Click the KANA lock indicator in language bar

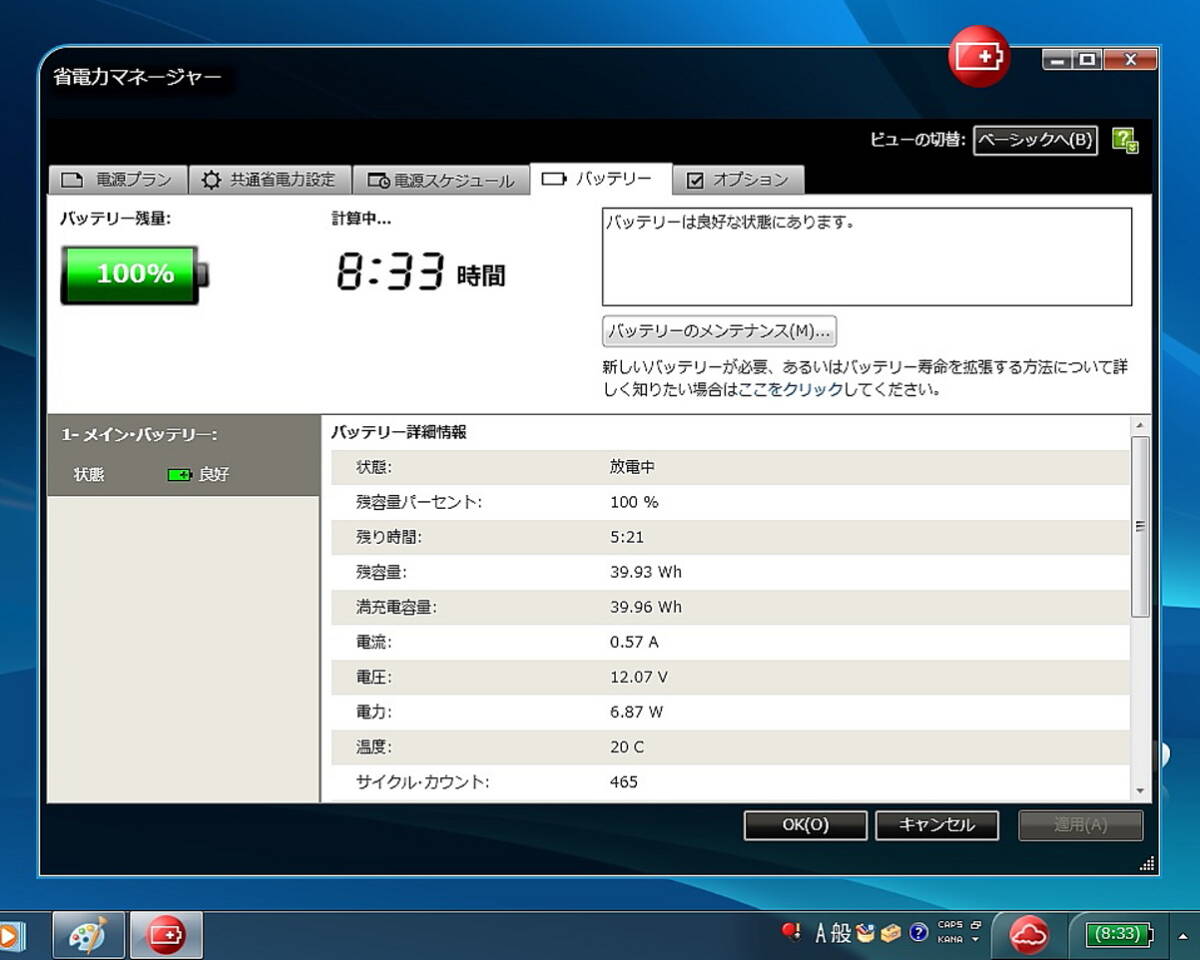point(950,940)
